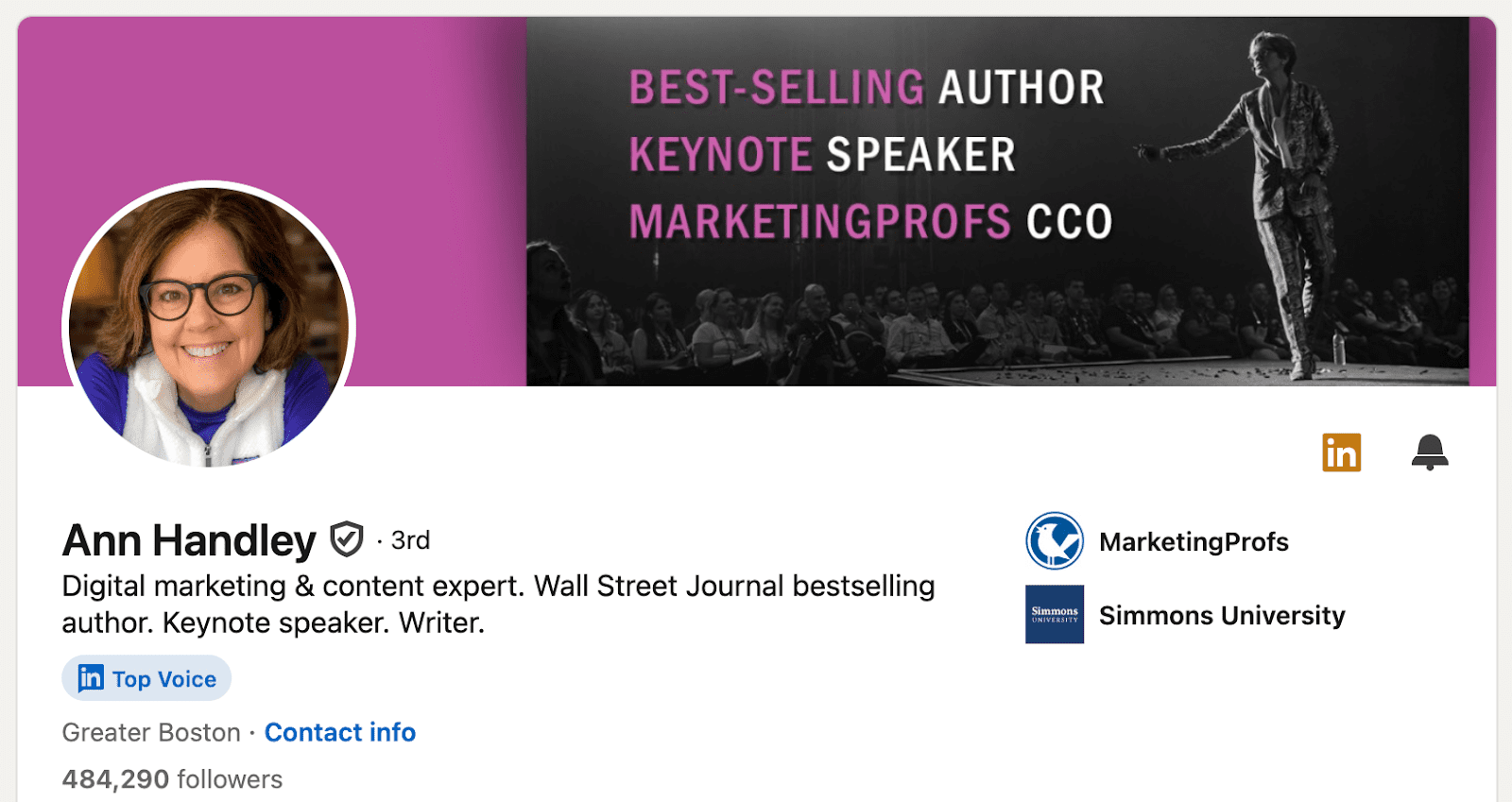Click the MARKETINGPROFS CCO banner text
The height and width of the screenshot is (802, 1512).
(x=870, y=222)
